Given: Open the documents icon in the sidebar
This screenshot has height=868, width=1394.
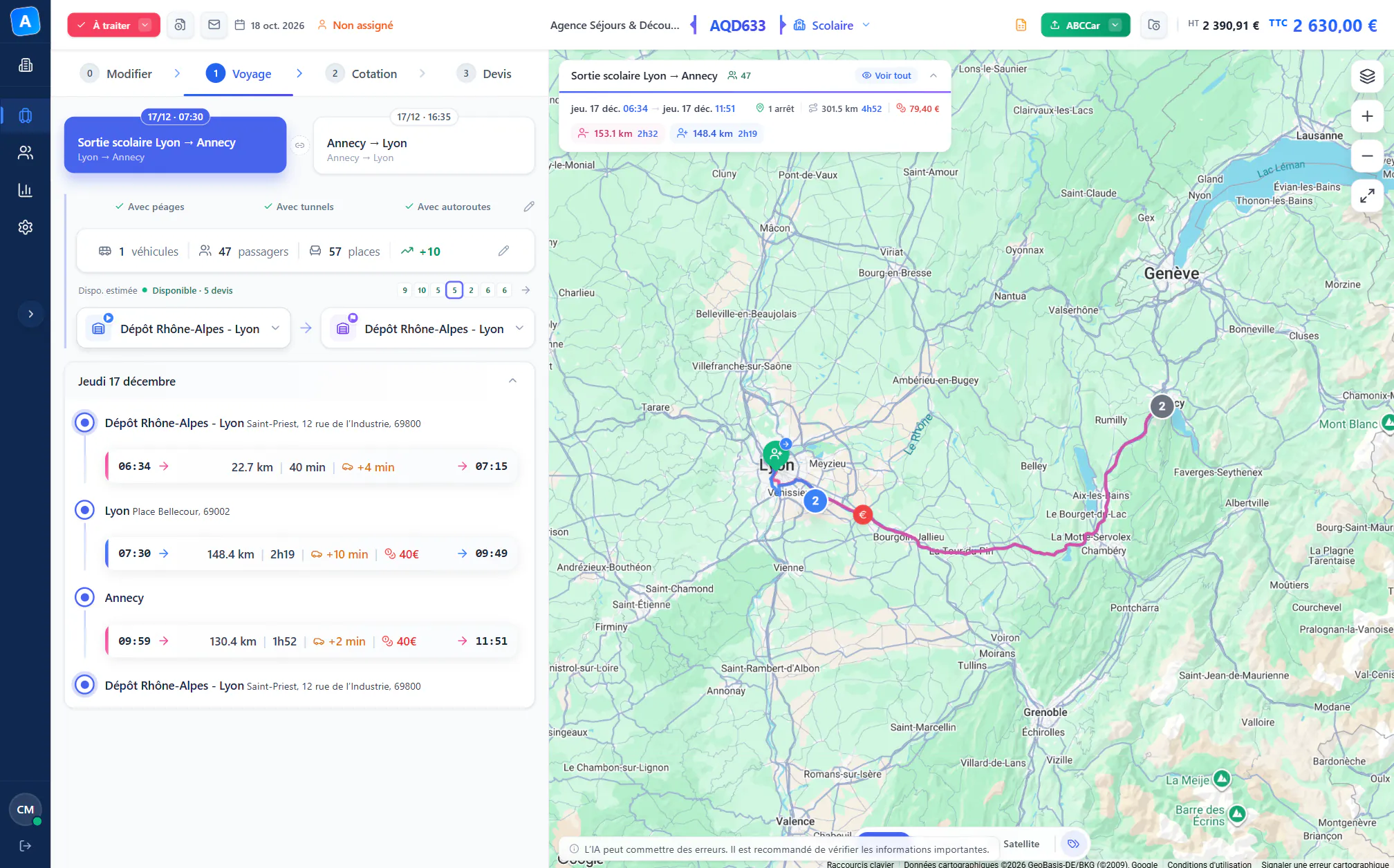Looking at the screenshot, I should click(26, 65).
